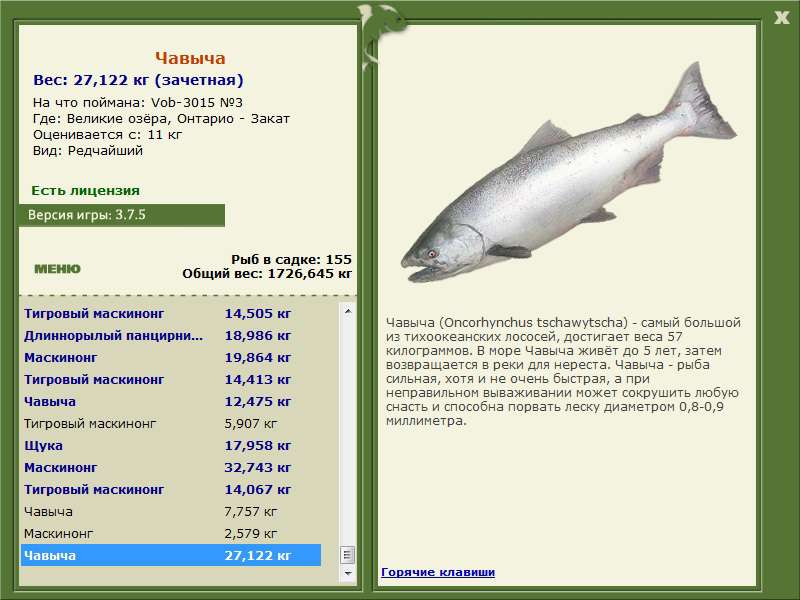Open the Горячие клавиши link
Viewport: 800px width, 600px height.
[438, 572]
